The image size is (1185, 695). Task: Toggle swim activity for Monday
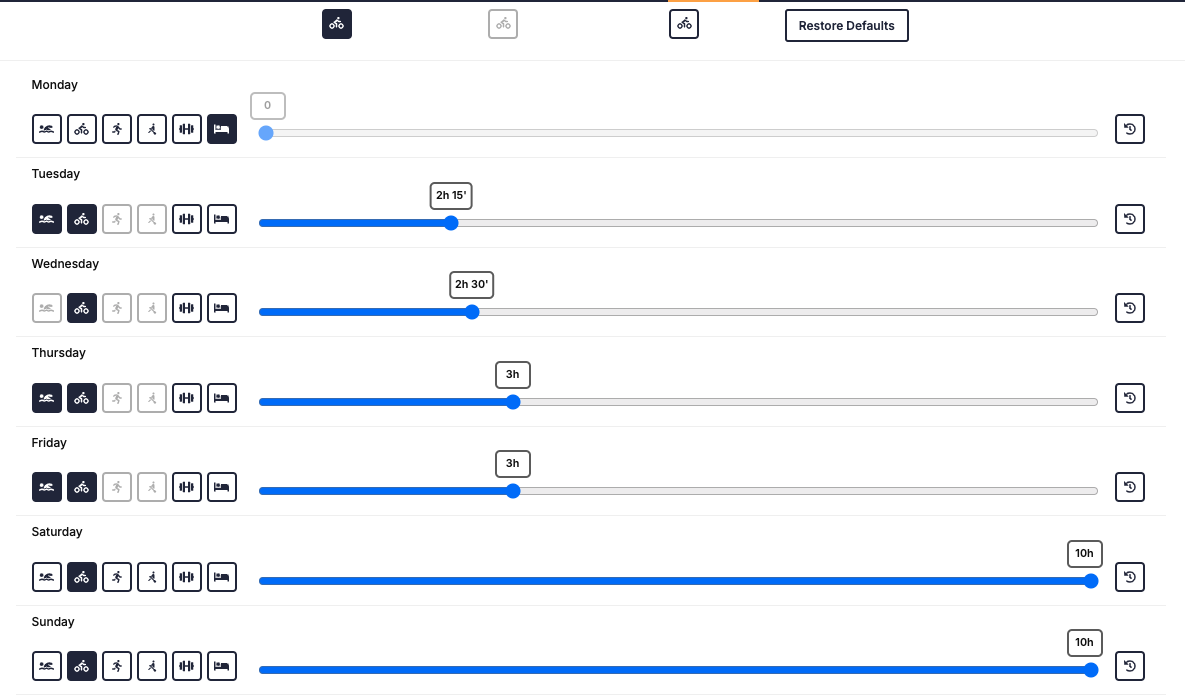coord(47,129)
